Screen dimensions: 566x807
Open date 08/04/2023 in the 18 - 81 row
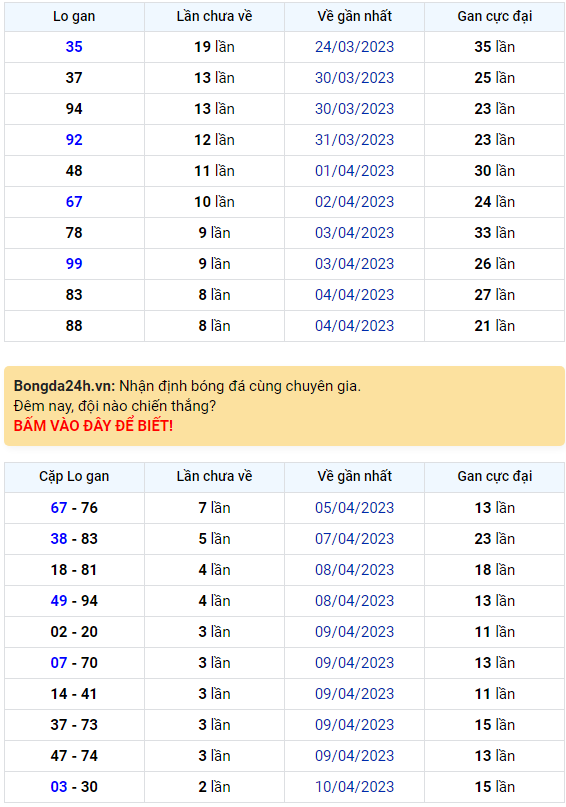tap(355, 570)
